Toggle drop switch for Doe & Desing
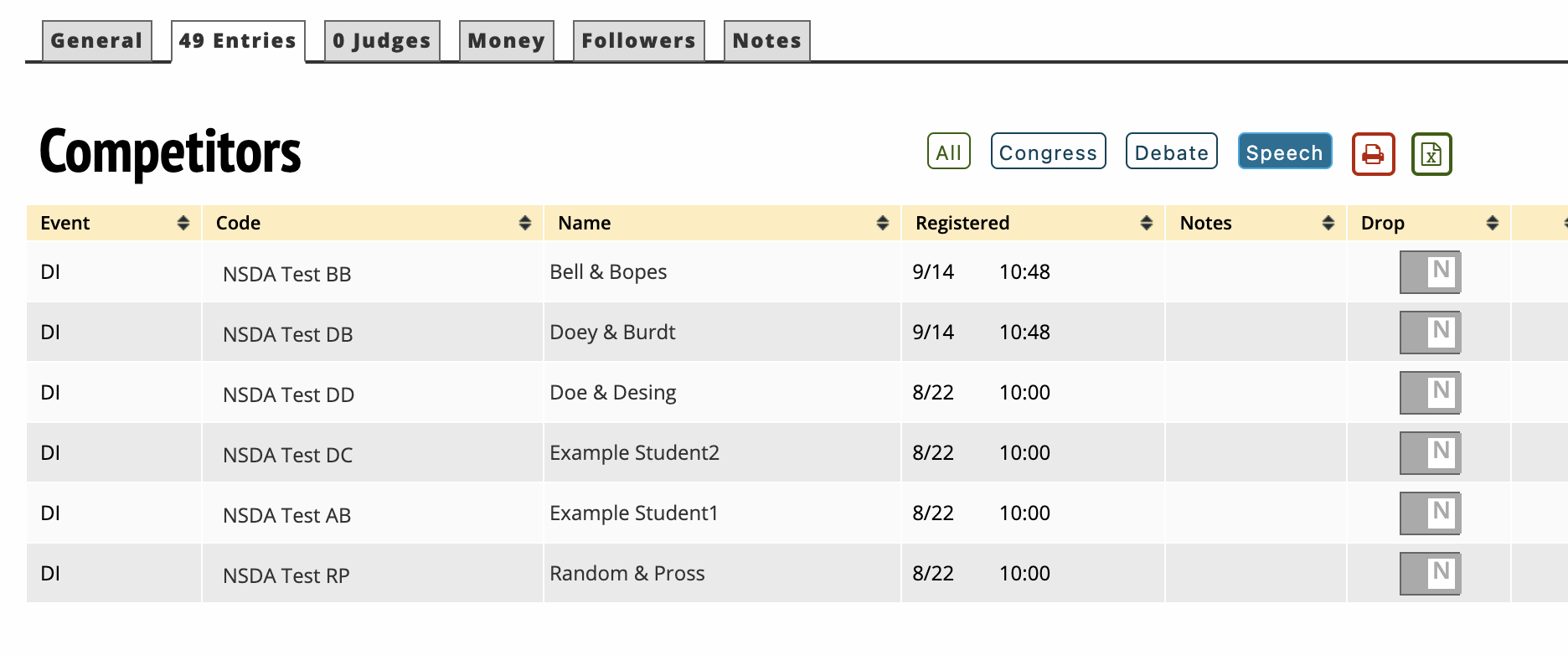Viewport: 1568px width, 655px height. point(1430,393)
